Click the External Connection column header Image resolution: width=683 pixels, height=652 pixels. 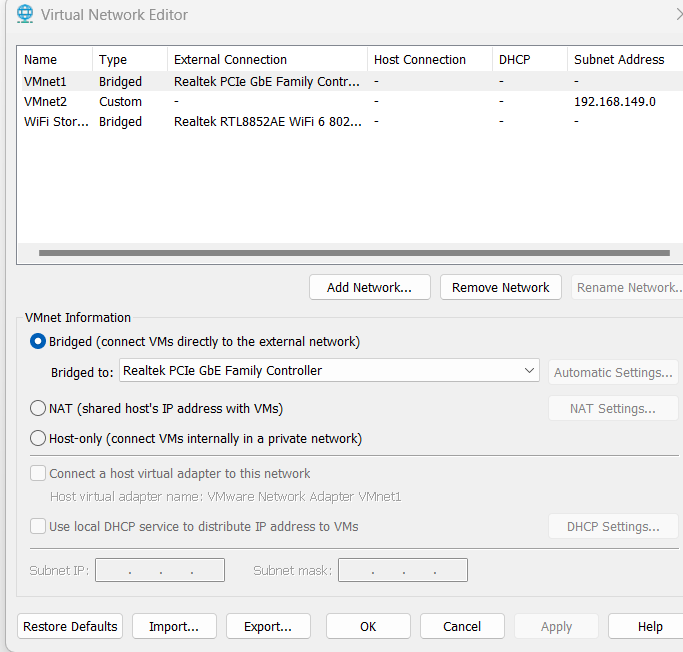click(x=266, y=59)
